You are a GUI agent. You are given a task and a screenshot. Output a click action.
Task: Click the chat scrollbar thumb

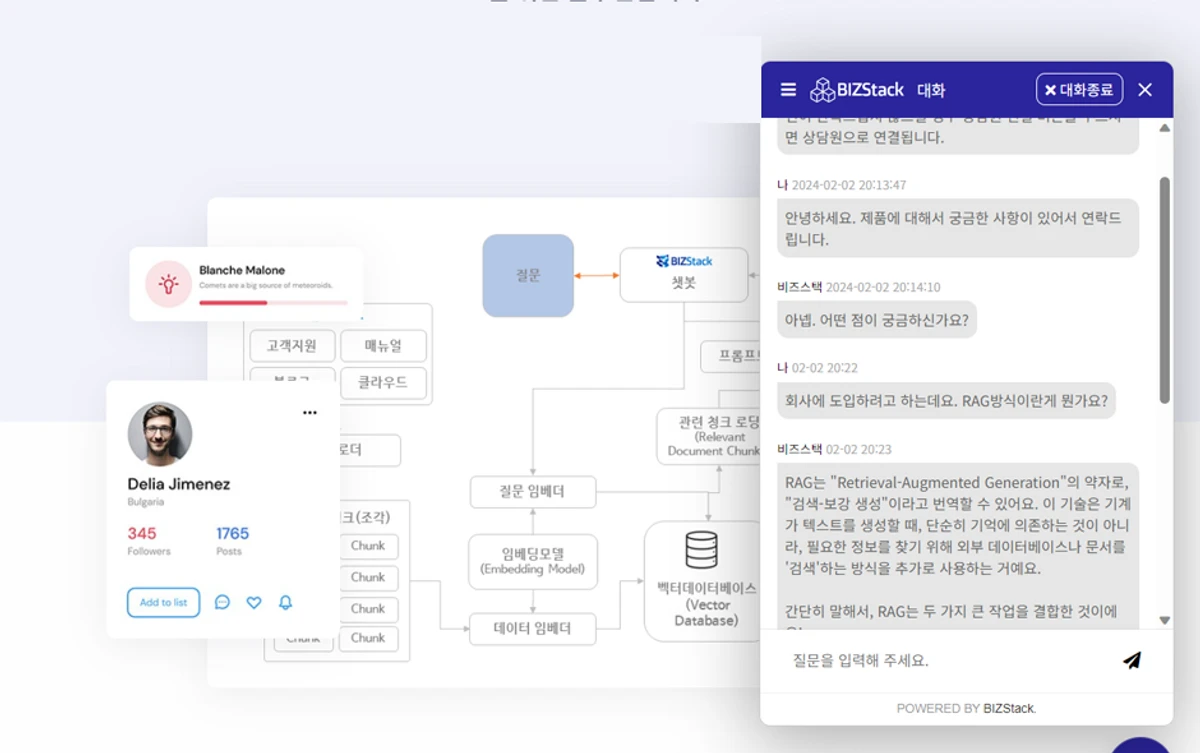pos(1165,290)
